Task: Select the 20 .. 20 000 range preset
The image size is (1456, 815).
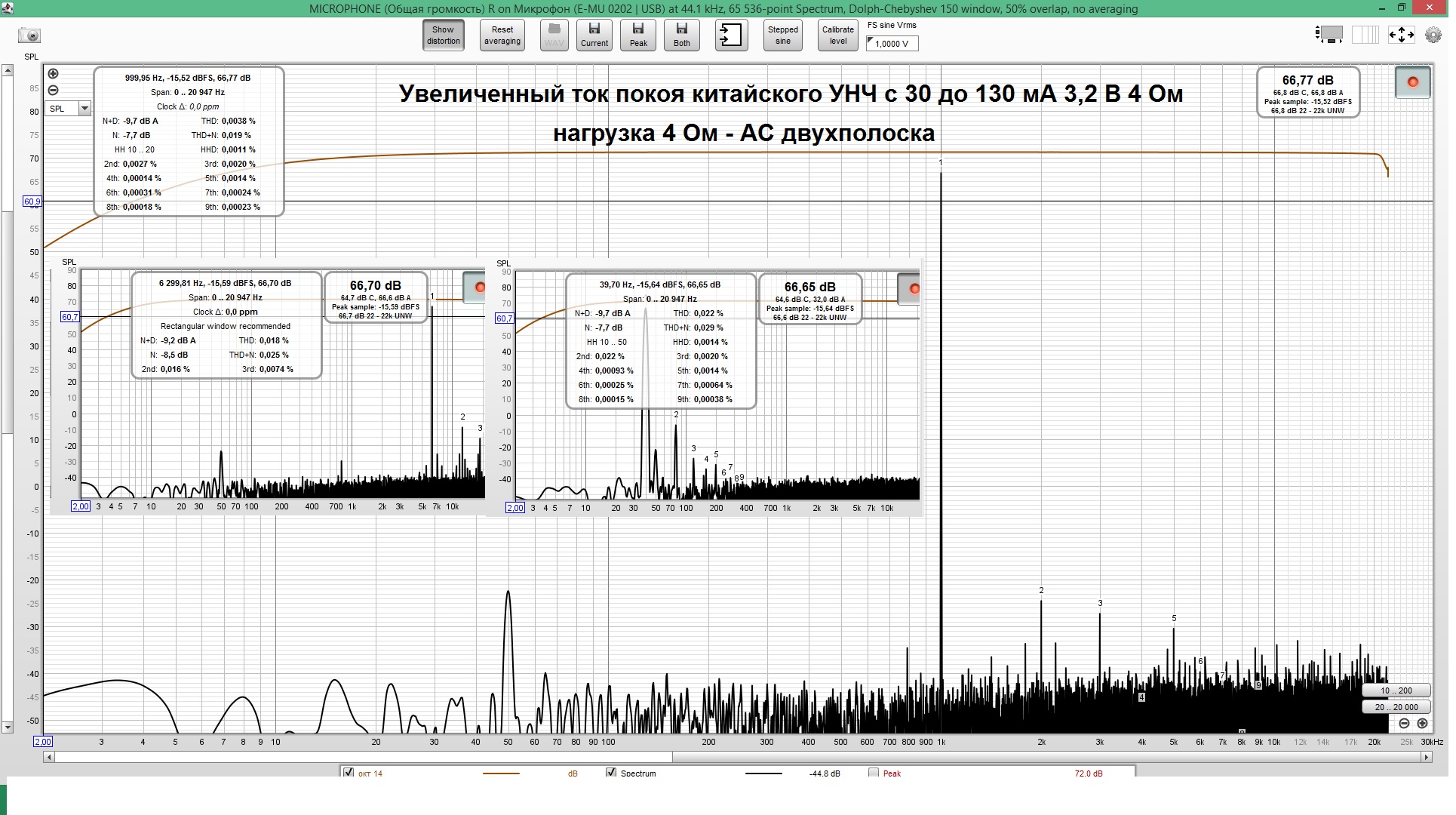Action: point(1396,707)
